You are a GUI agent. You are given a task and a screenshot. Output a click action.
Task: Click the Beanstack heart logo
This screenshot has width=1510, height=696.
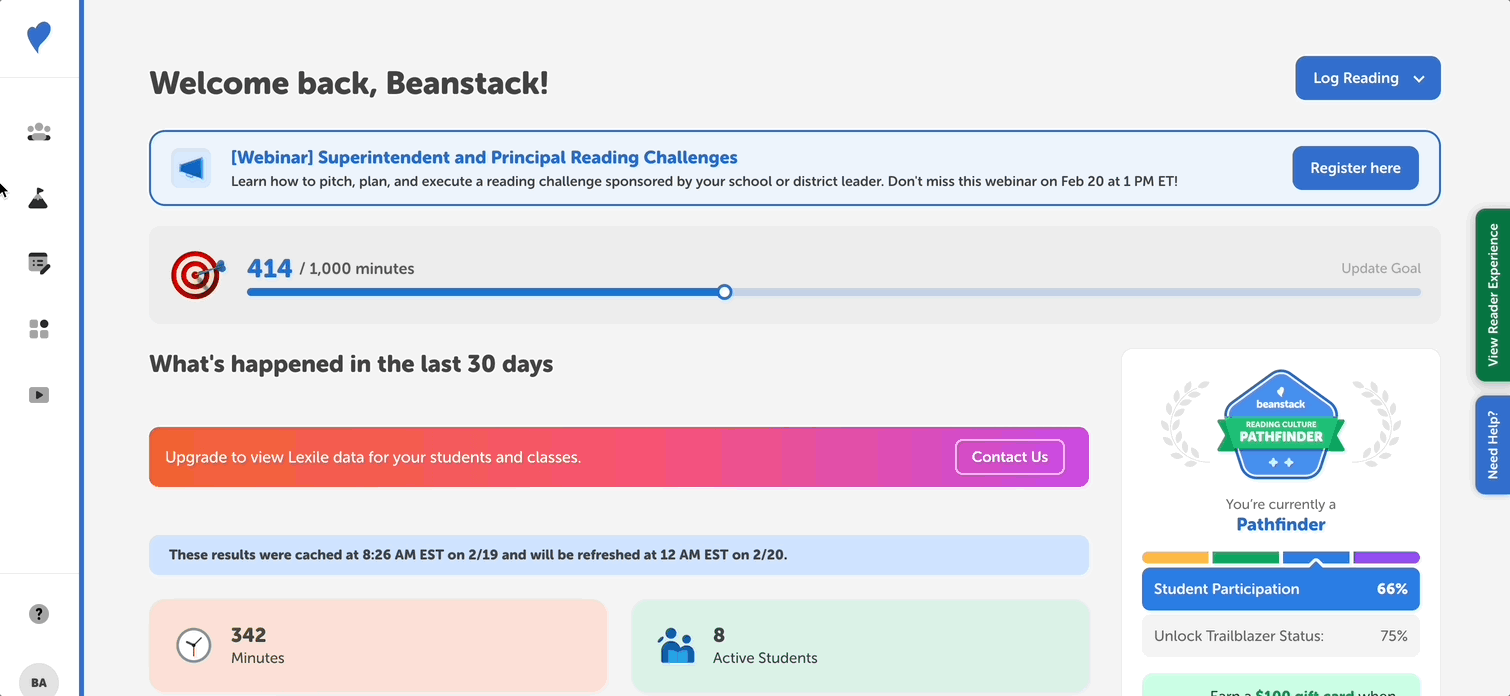(38, 36)
